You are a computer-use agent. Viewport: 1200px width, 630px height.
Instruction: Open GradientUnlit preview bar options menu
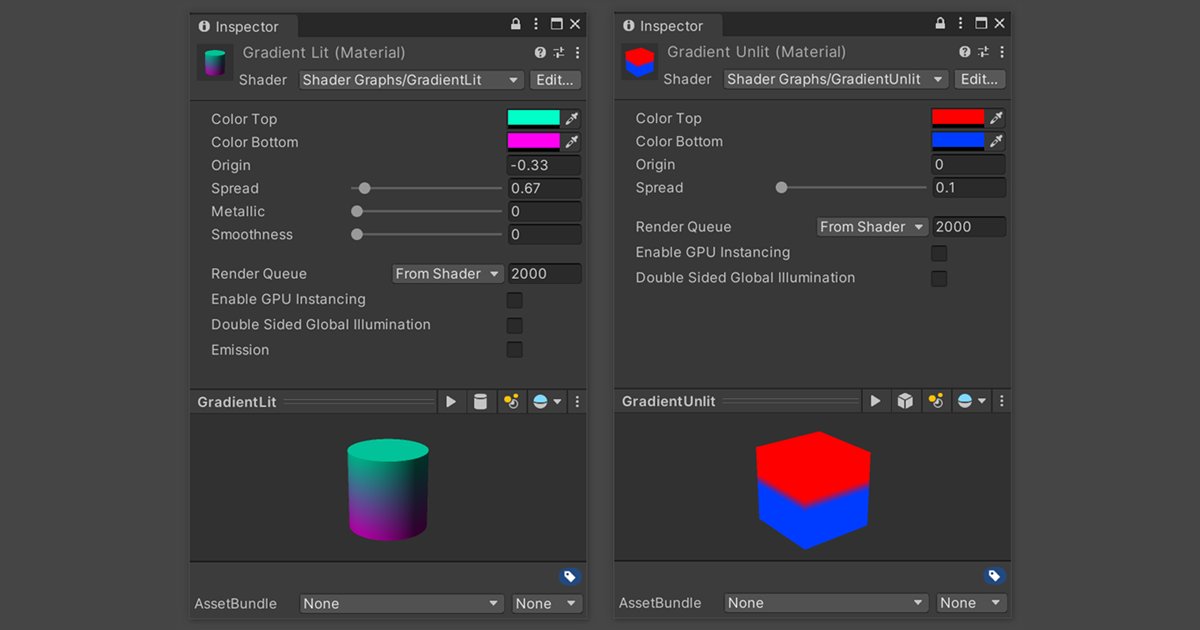[1001, 400]
